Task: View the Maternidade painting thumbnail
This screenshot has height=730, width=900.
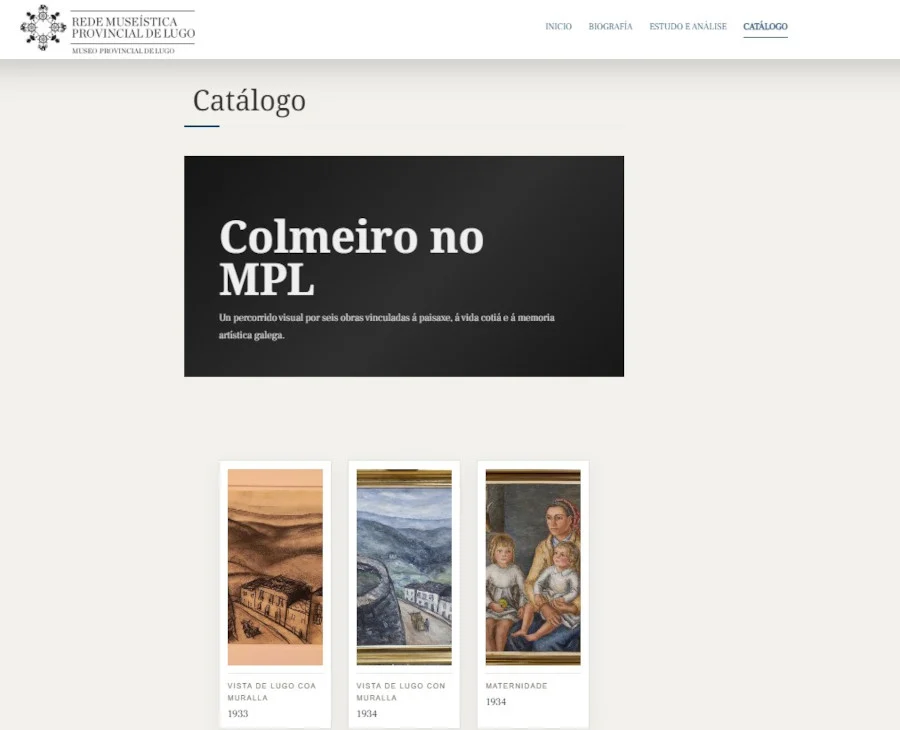Action: click(x=533, y=567)
